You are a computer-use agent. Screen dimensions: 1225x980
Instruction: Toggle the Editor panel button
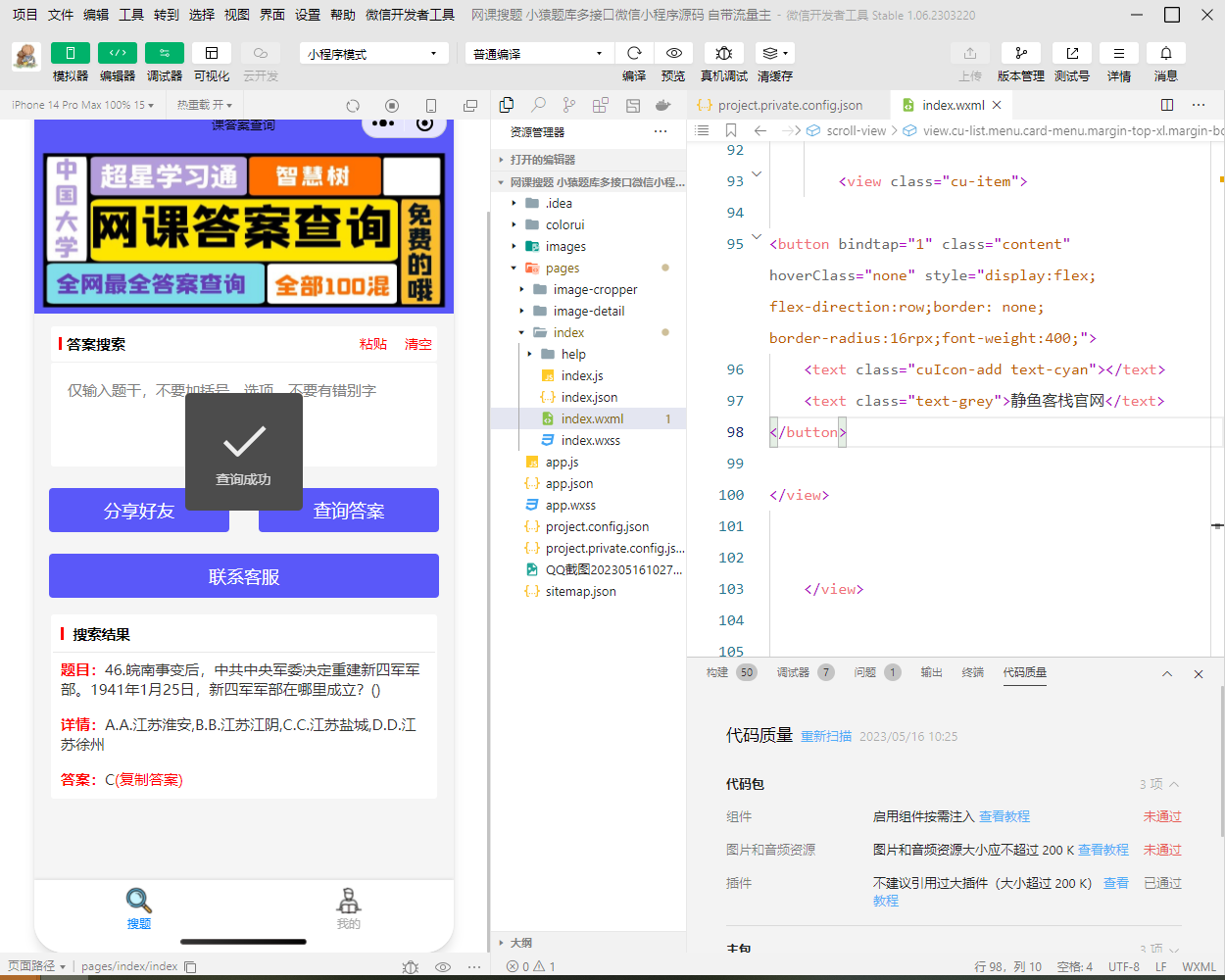[118, 53]
